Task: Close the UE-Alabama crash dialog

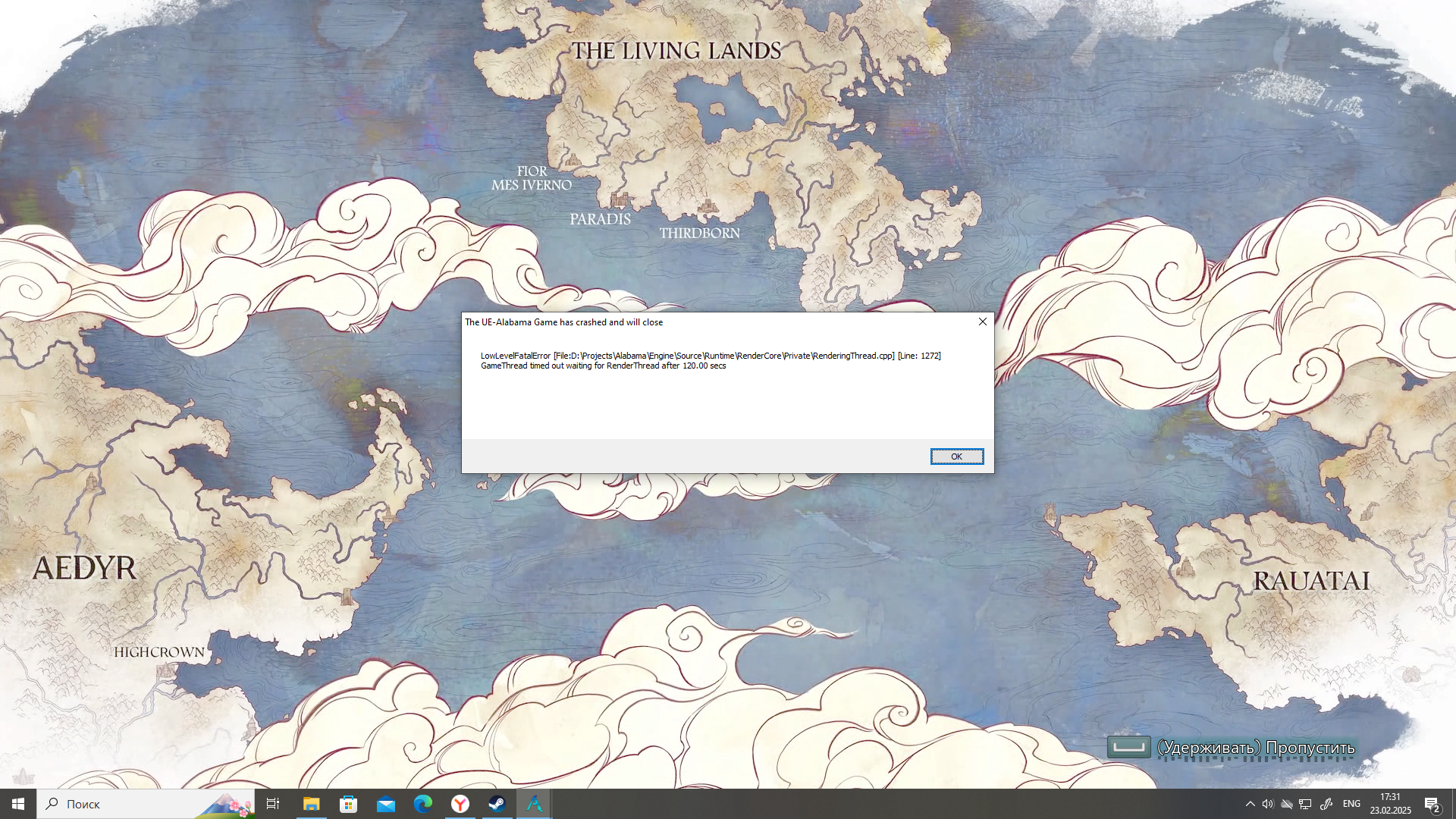Action: point(982,322)
